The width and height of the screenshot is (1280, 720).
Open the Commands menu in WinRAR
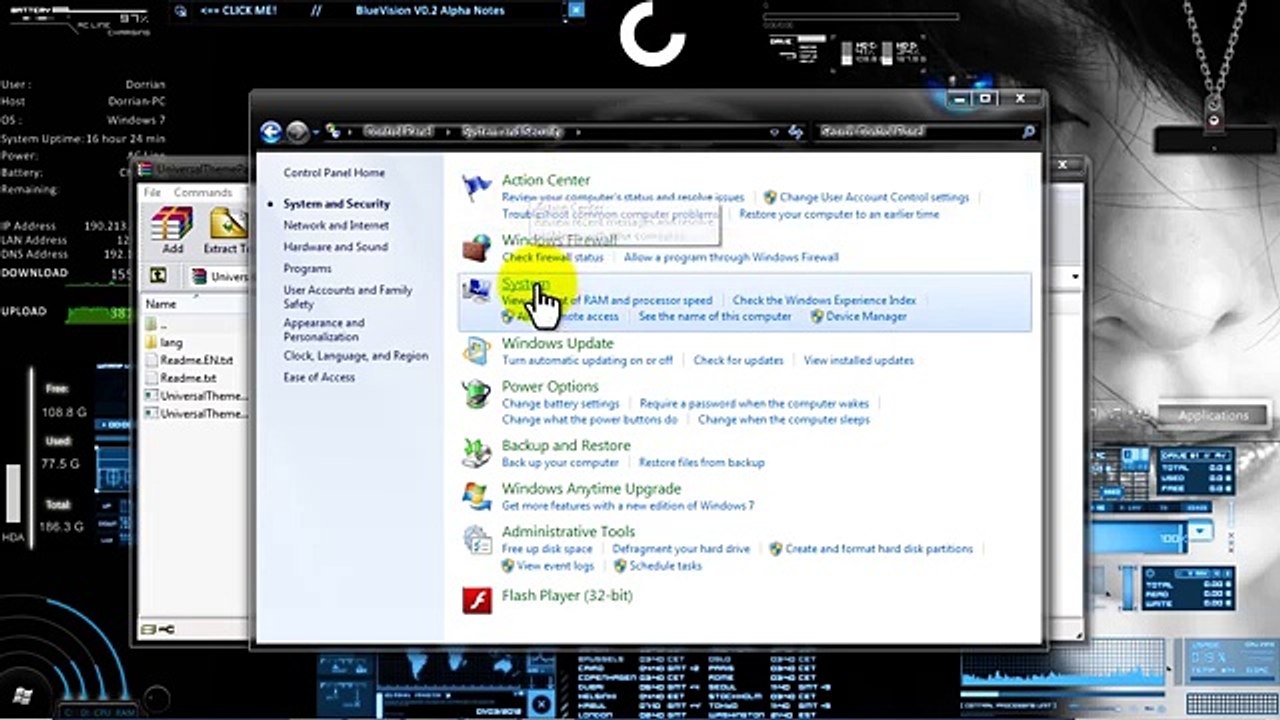[x=203, y=192]
